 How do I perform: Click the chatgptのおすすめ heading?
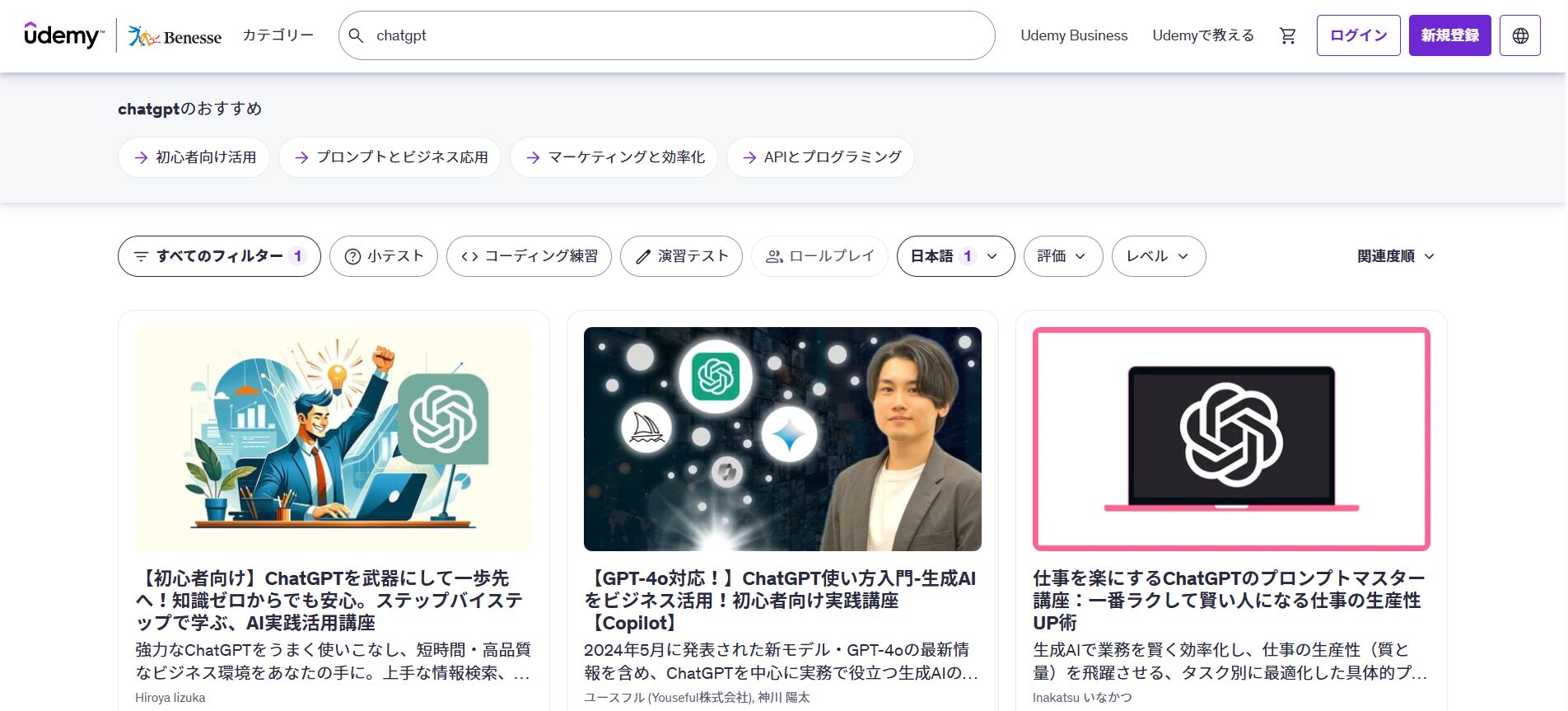189,109
